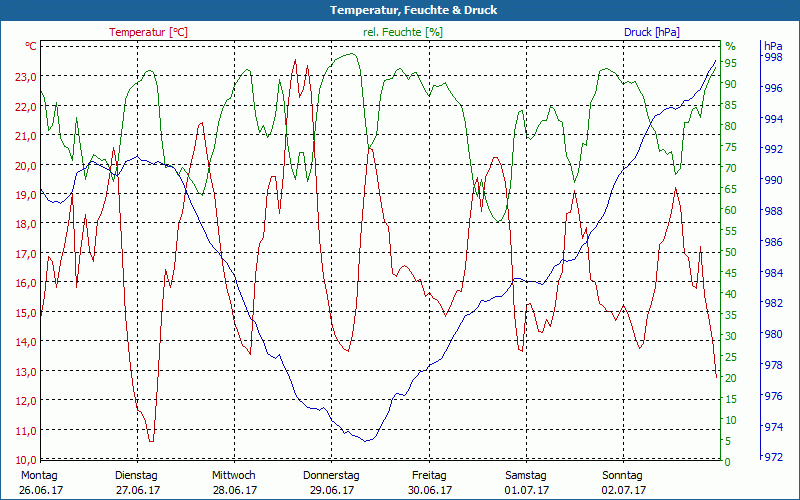Click the '976' pressure axis value

coord(773,396)
